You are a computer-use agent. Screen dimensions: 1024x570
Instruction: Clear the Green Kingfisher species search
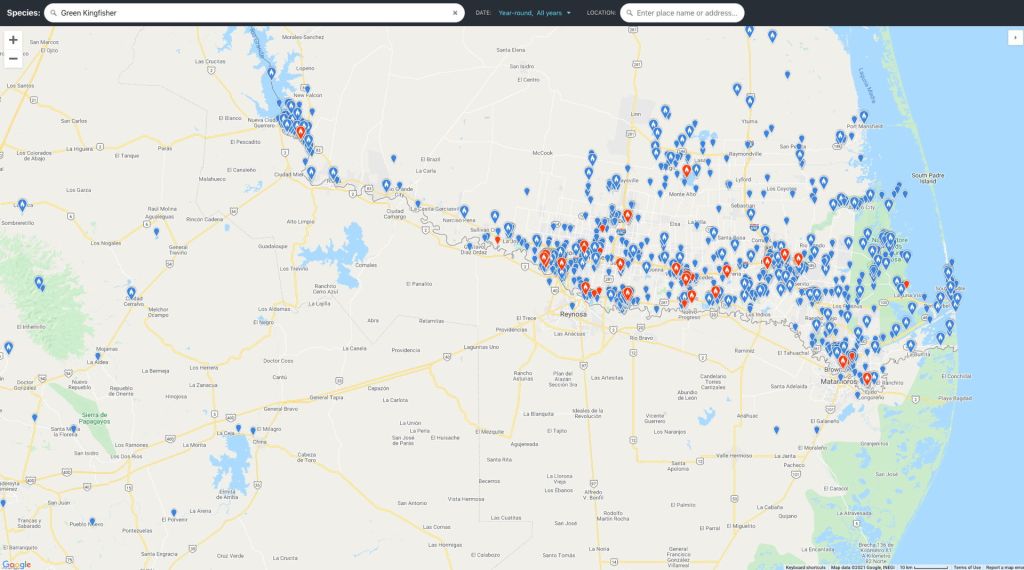pos(455,13)
